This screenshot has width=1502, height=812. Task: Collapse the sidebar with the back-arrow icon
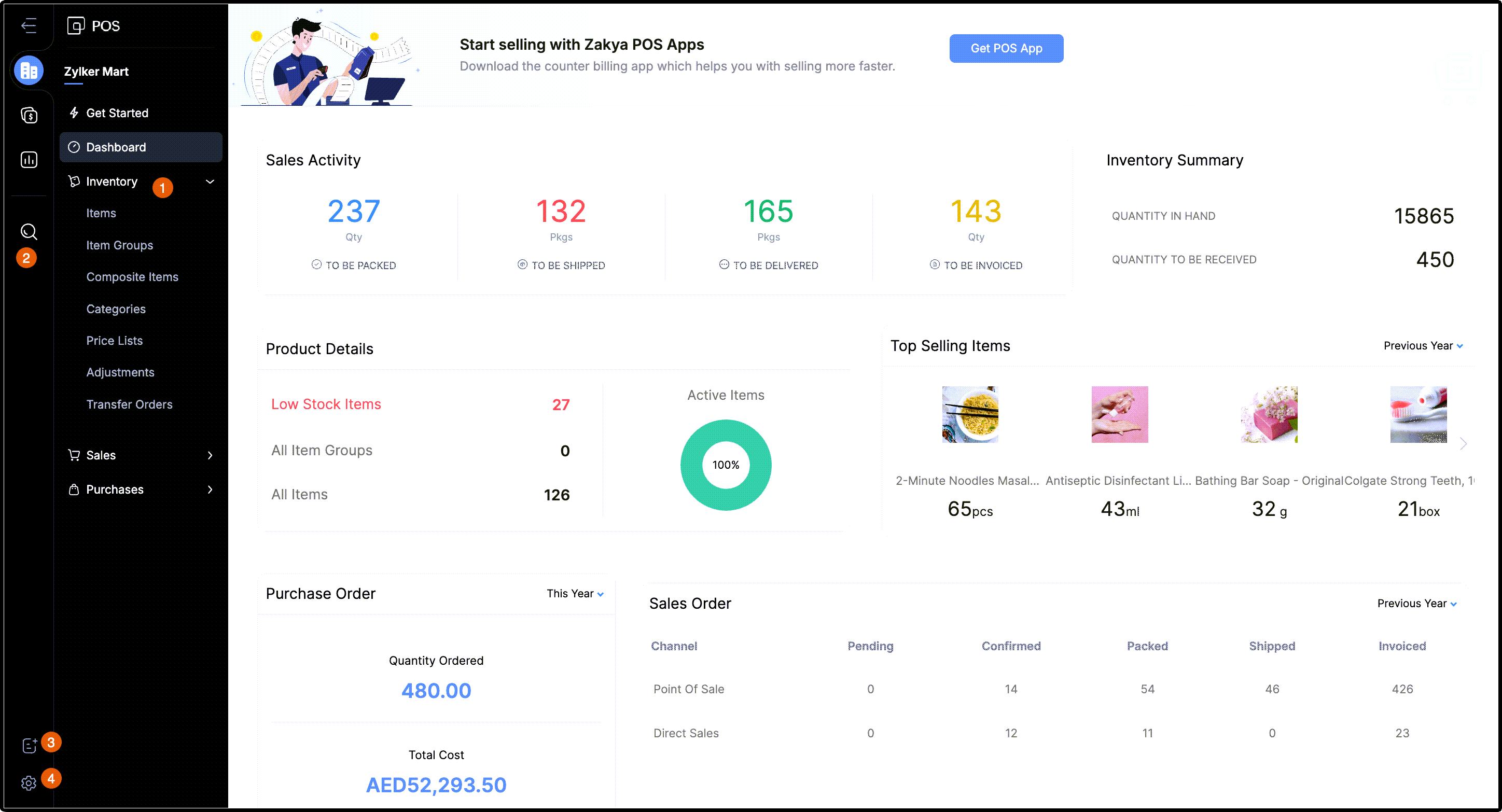(29, 25)
